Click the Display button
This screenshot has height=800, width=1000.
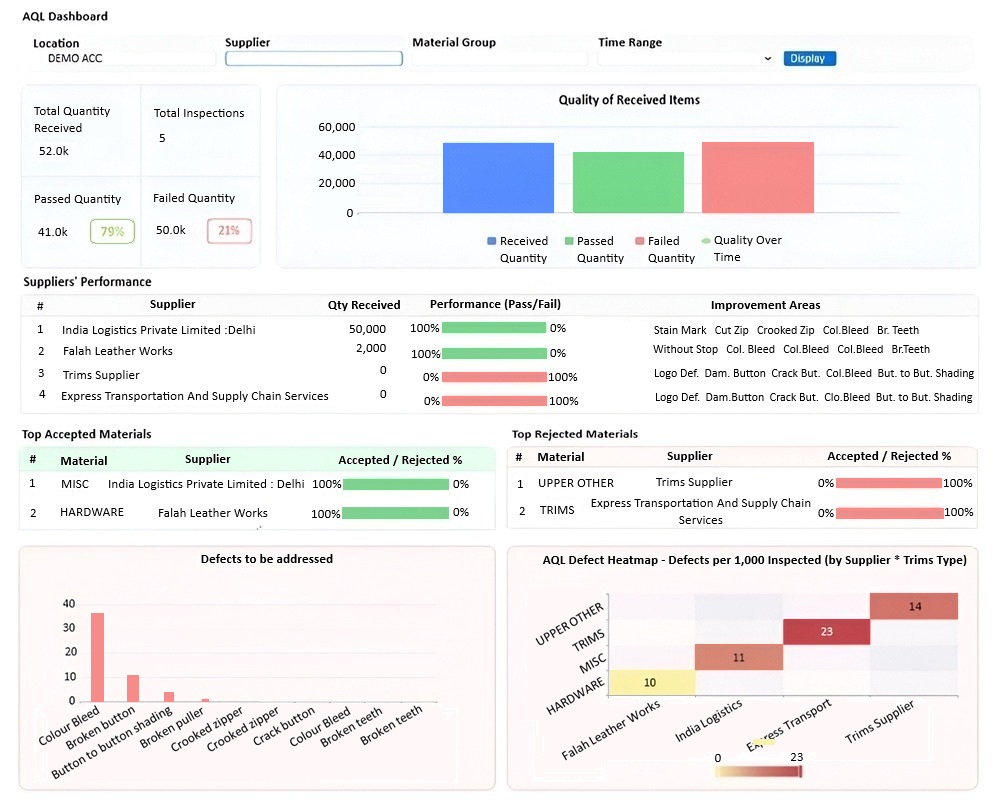click(809, 59)
